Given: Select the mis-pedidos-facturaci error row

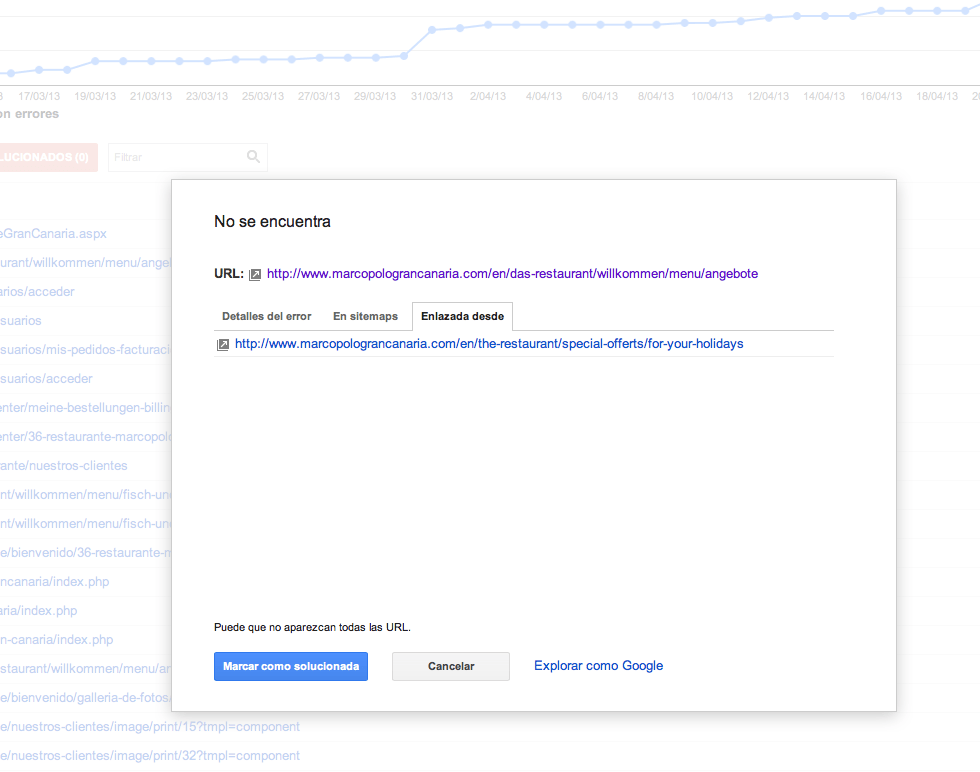Looking at the screenshot, I should click(x=85, y=349).
